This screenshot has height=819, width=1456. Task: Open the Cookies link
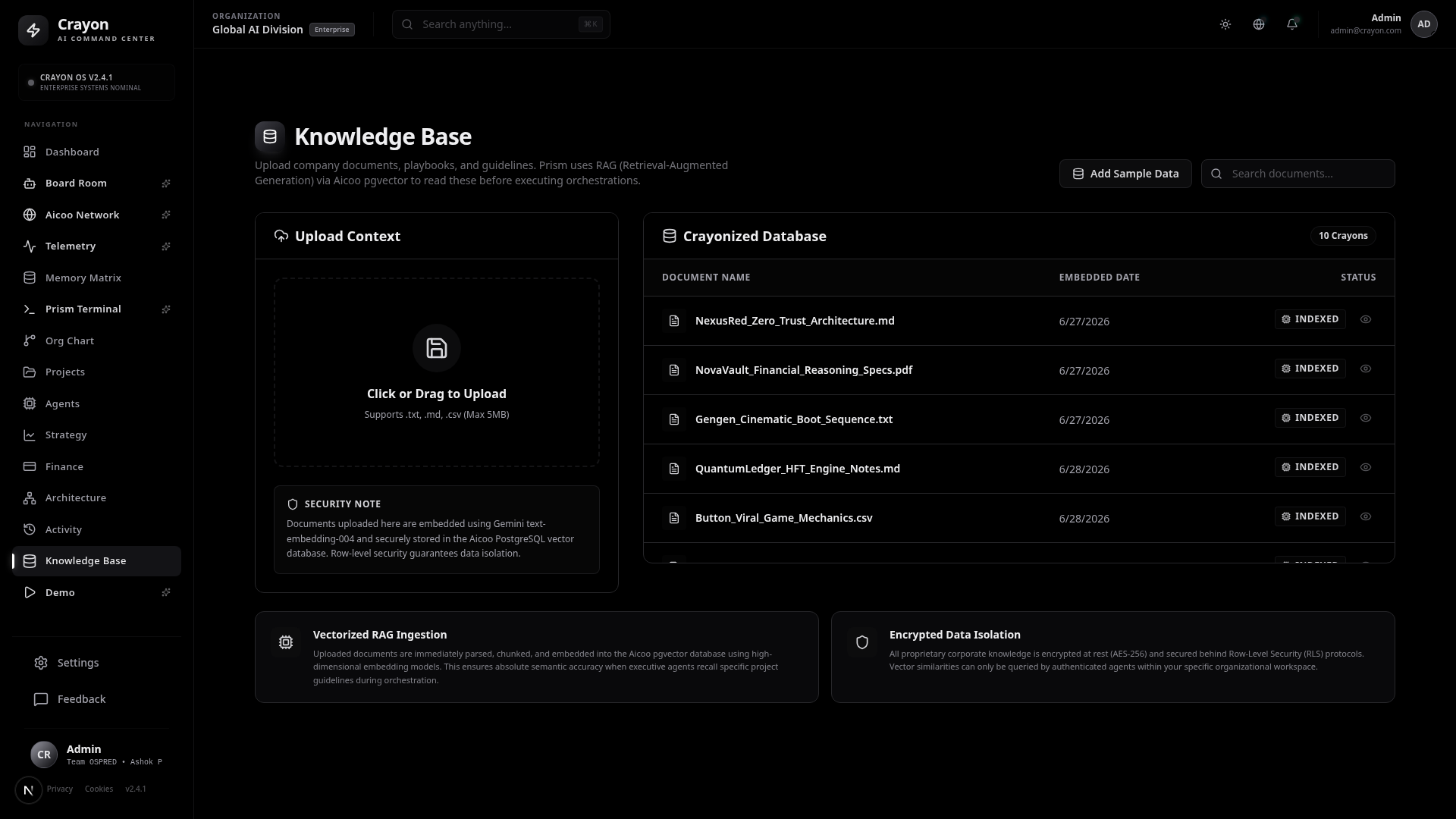coord(99,789)
